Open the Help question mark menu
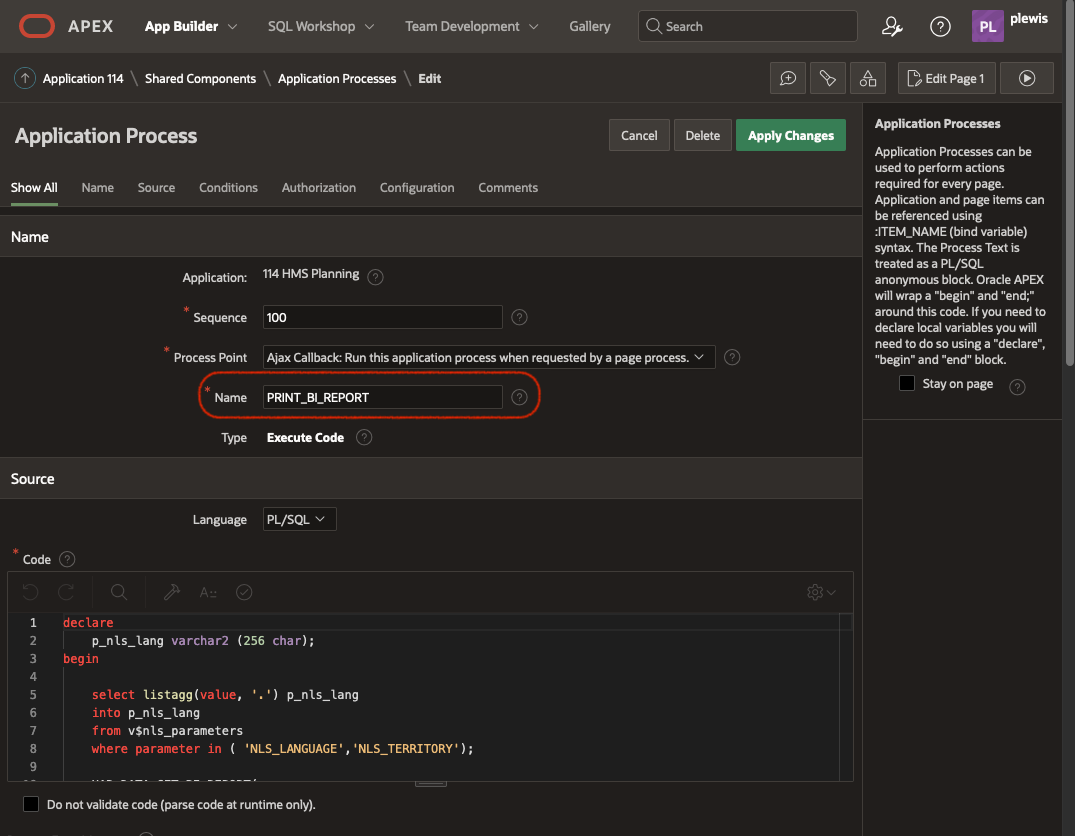The height and width of the screenshot is (836, 1075). click(940, 27)
